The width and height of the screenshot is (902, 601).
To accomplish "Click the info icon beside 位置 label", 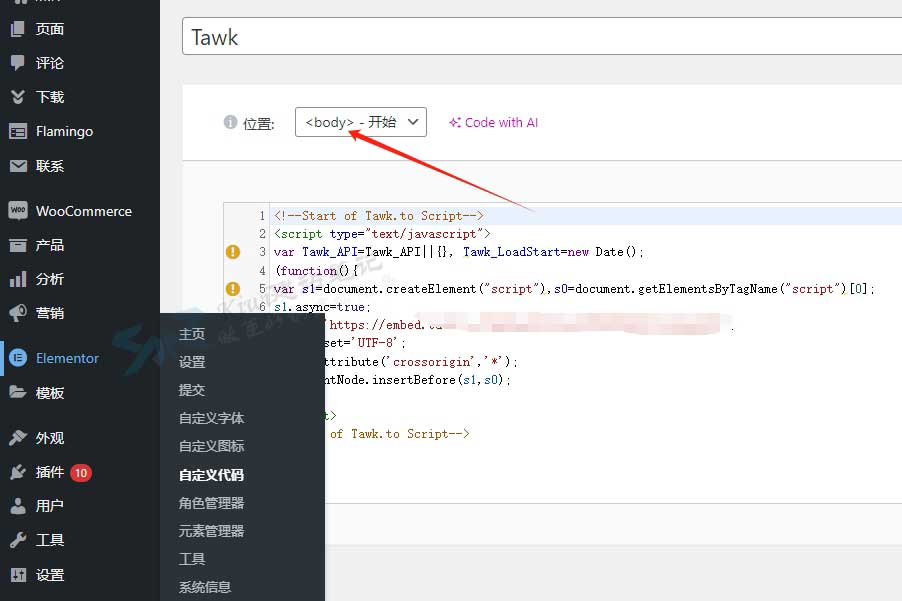I will click(230, 123).
